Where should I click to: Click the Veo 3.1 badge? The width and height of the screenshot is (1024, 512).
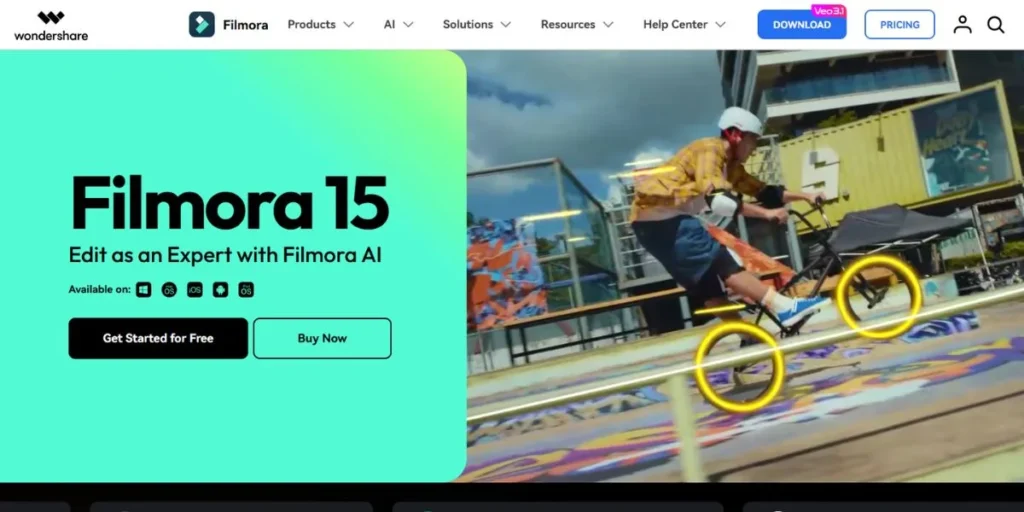click(x=829, y=11)
